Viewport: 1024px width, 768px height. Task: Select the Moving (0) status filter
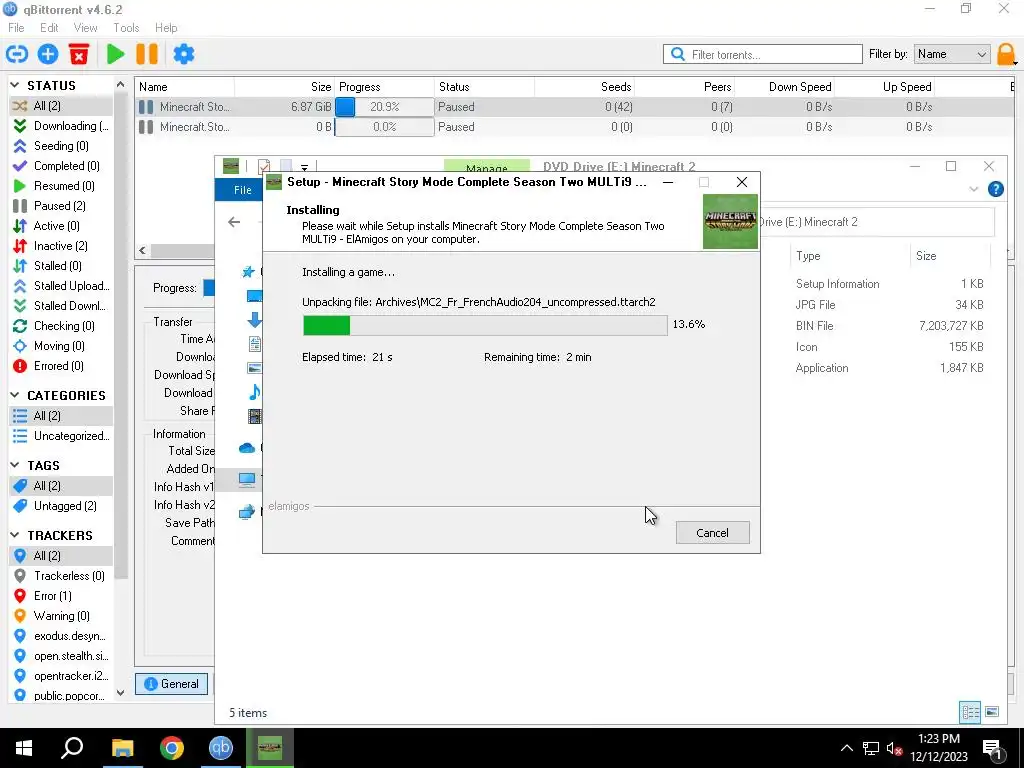61,346
